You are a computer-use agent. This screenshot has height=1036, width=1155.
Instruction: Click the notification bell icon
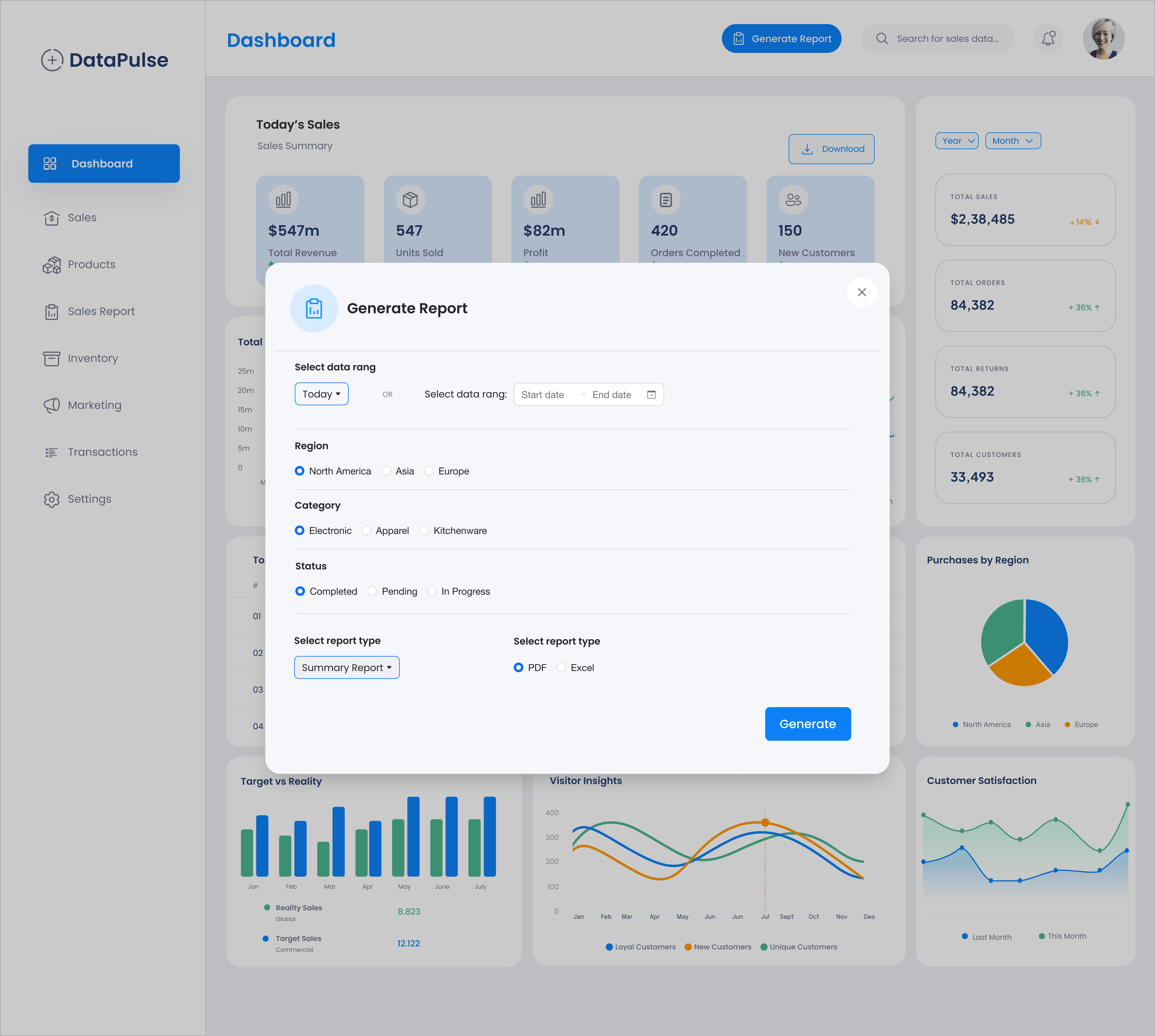(x=1048, y=39)
